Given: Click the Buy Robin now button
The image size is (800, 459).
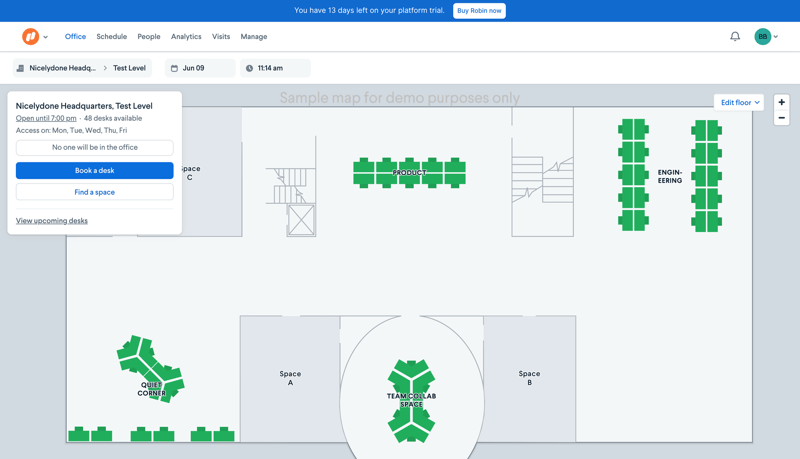Looking at the screenshot, I should [x=479, y=11].
